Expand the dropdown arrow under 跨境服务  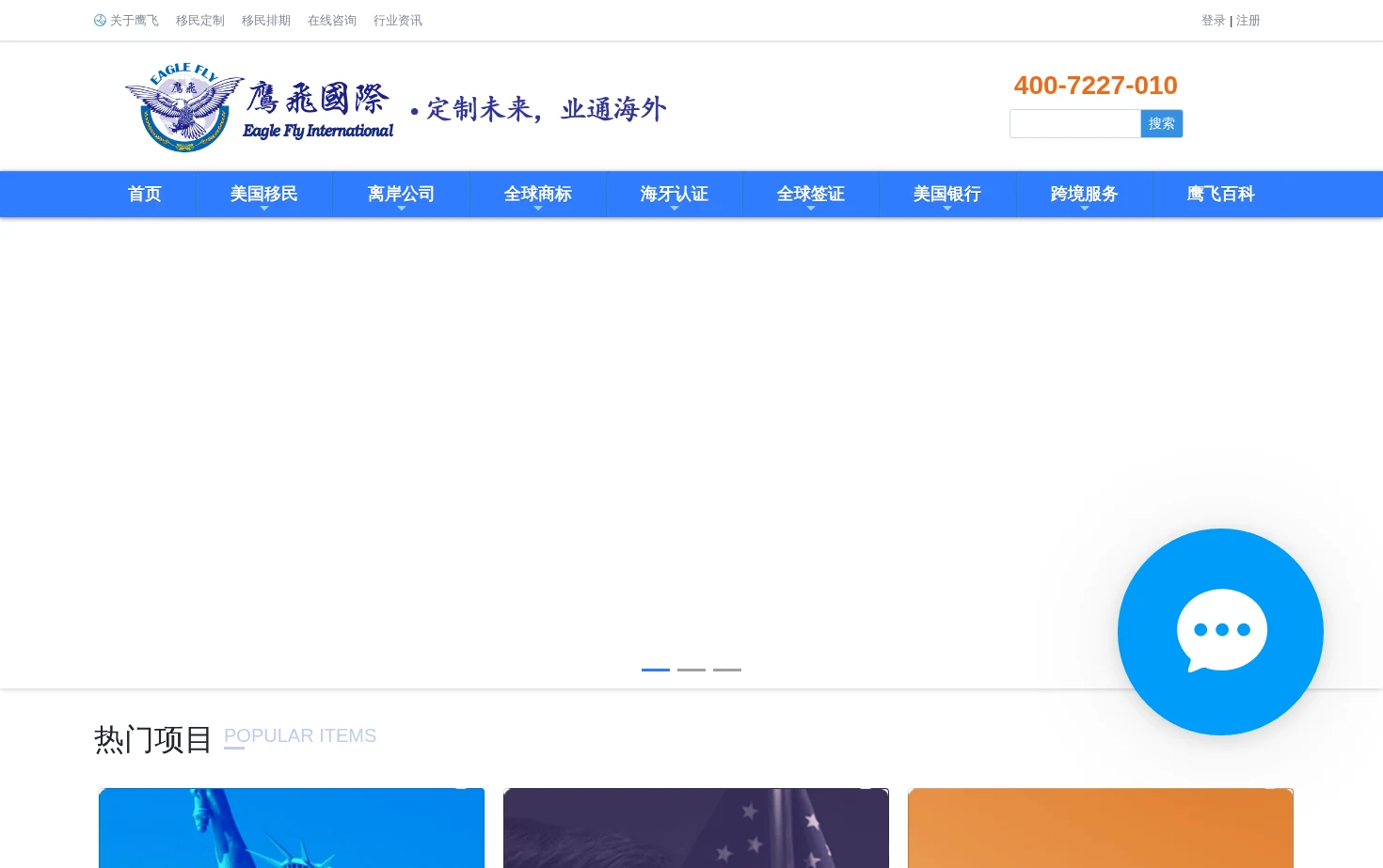(1085, 209)
